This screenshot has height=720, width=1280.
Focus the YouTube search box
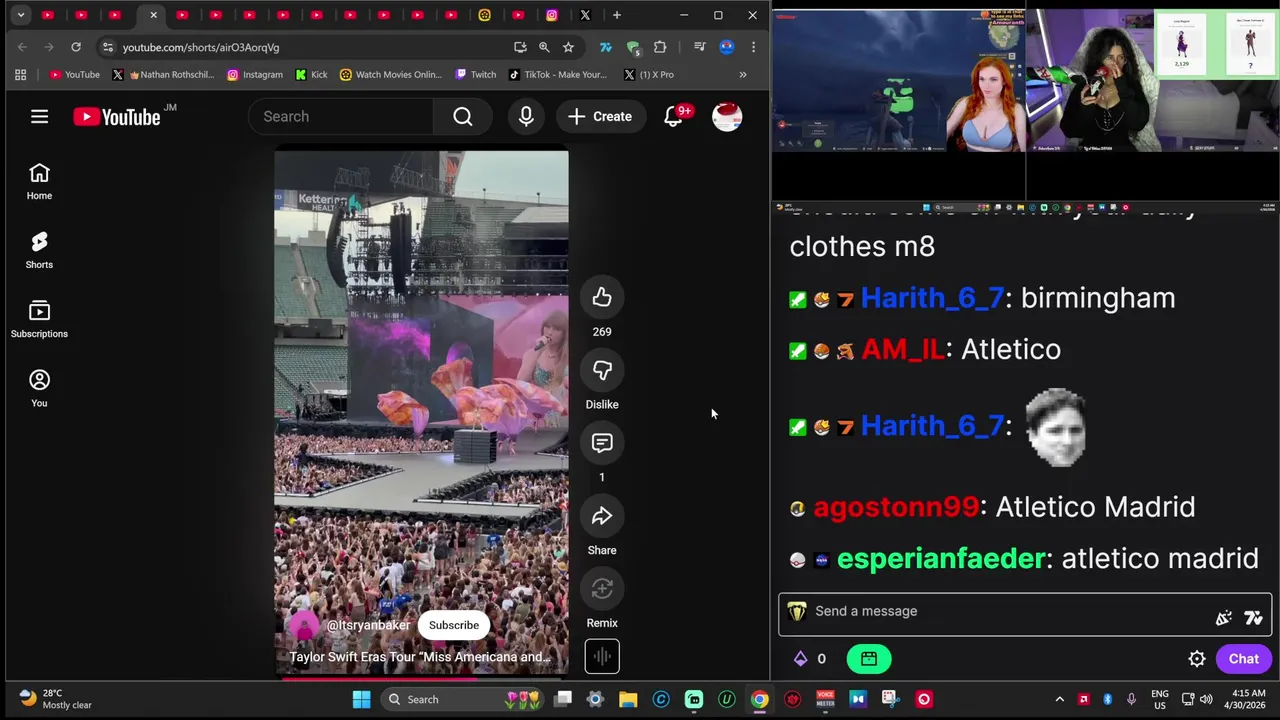click(340, 117)
